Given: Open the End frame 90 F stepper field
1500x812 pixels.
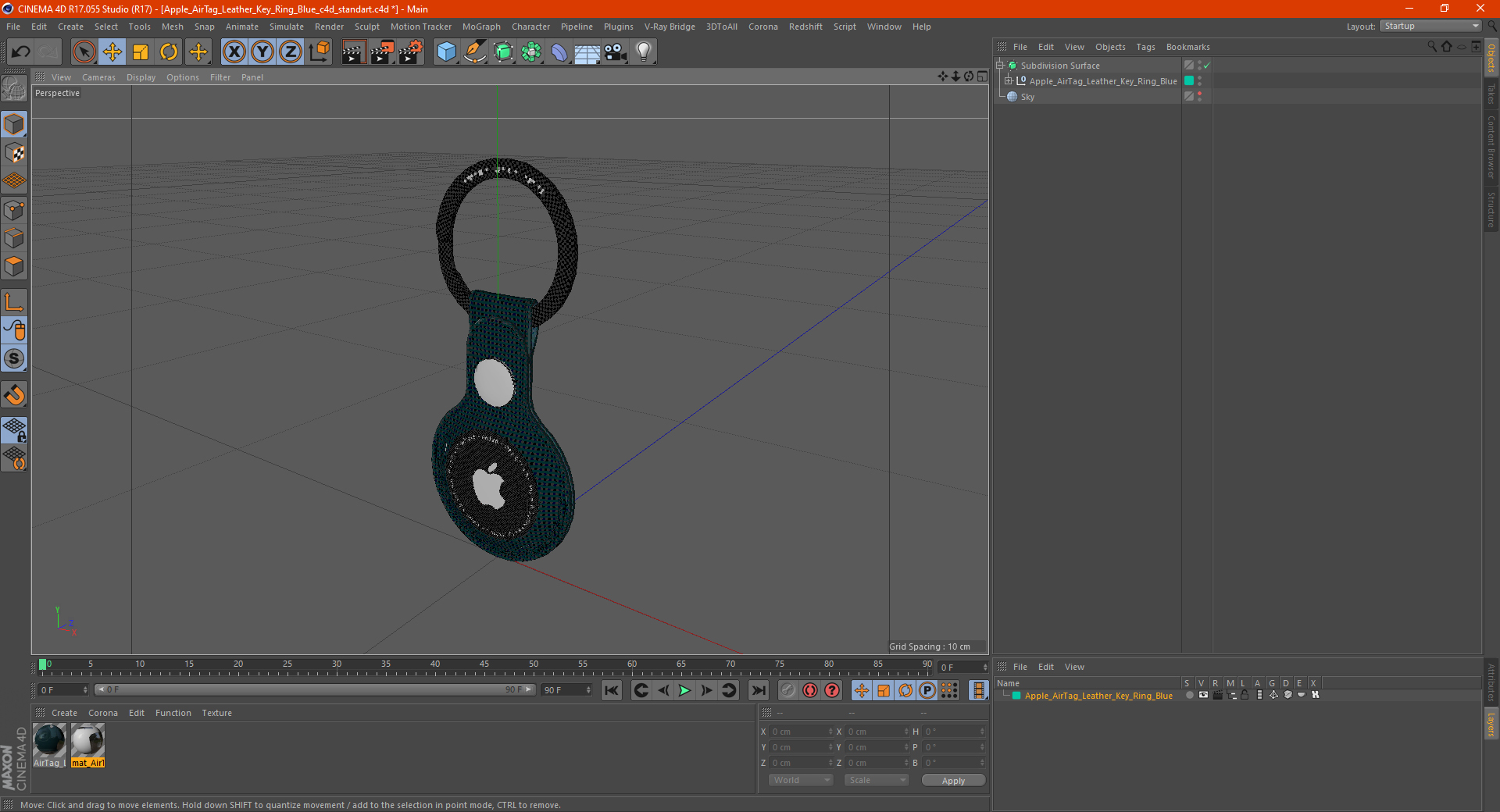Looking at the screenshot, I should coord(566,690).
